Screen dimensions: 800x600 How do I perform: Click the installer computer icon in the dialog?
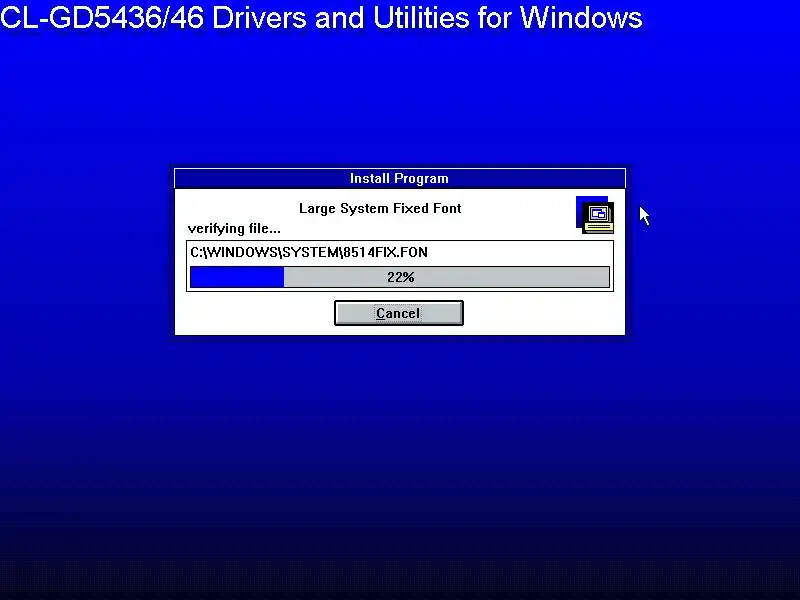click(595, 215)
